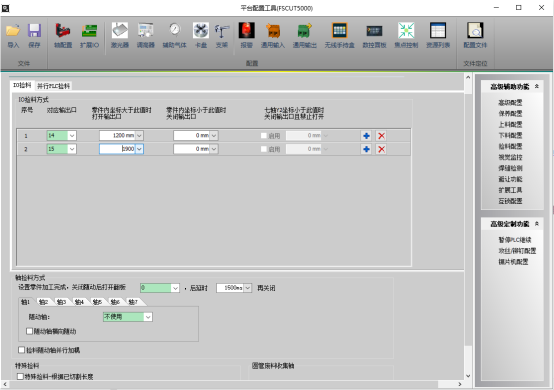Select the 辅助气体 gauge icon
This screenshot has height=390, width=554.
[175, 31]
